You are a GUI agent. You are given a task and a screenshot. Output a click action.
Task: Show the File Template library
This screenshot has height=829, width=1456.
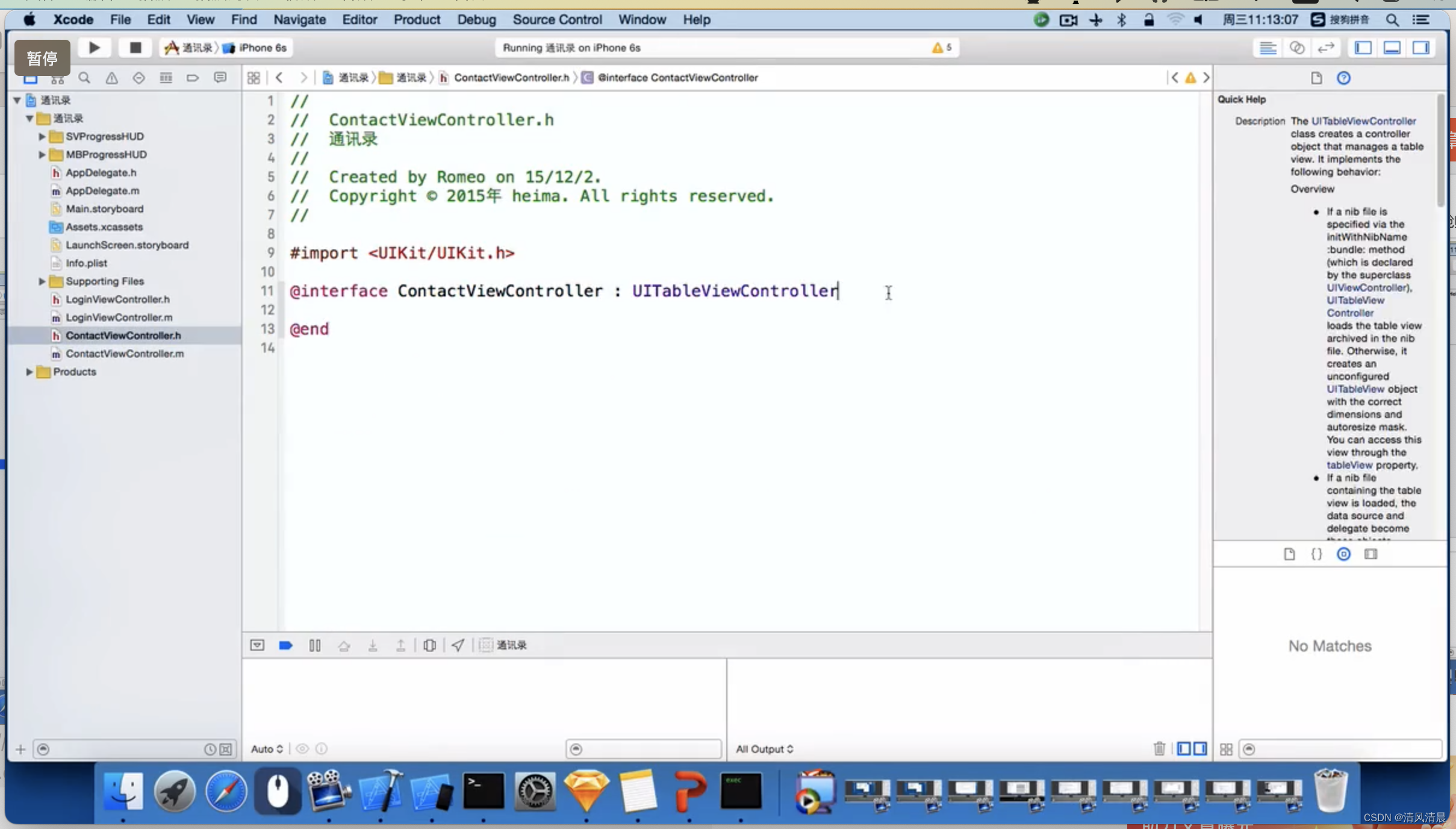coord(1289,554)
